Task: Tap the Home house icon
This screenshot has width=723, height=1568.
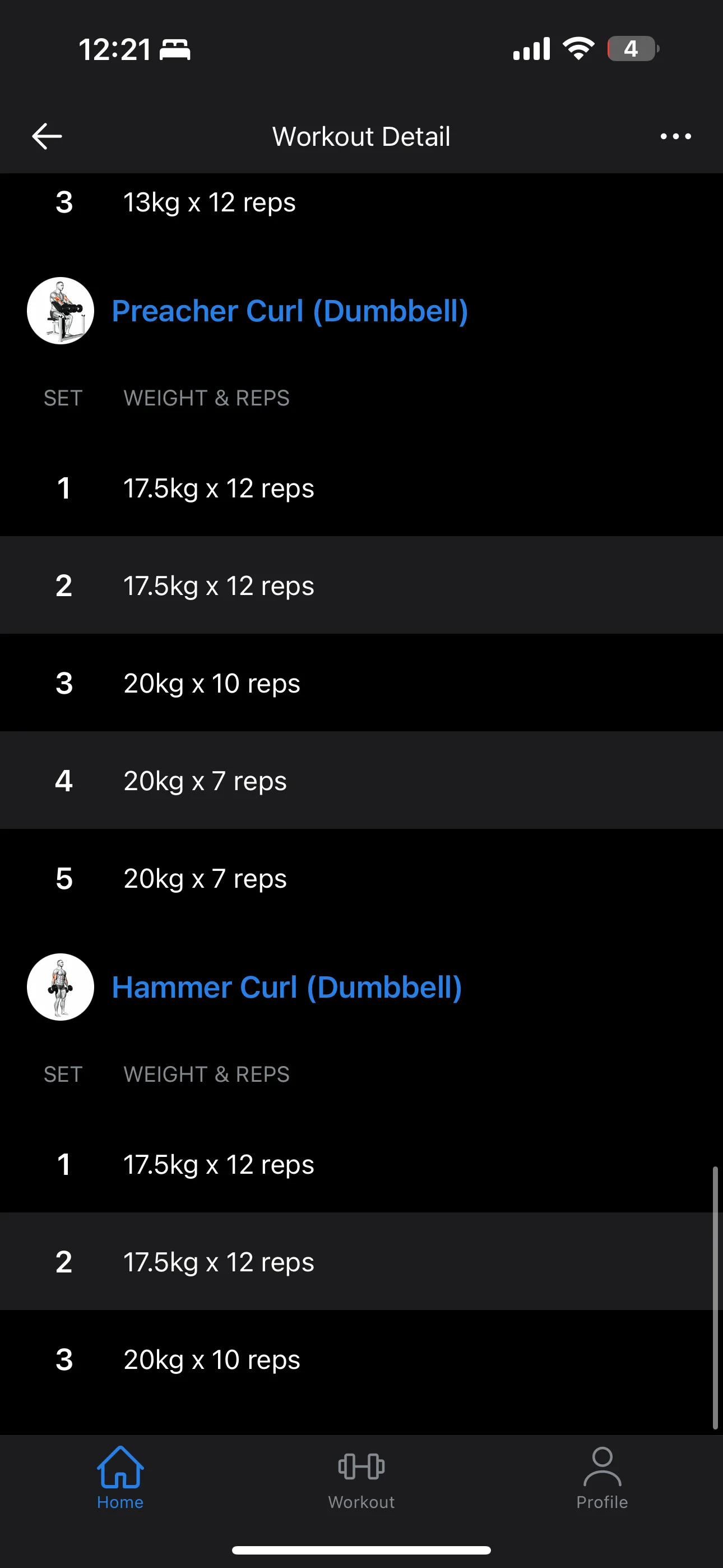Action: [120, 1467]
